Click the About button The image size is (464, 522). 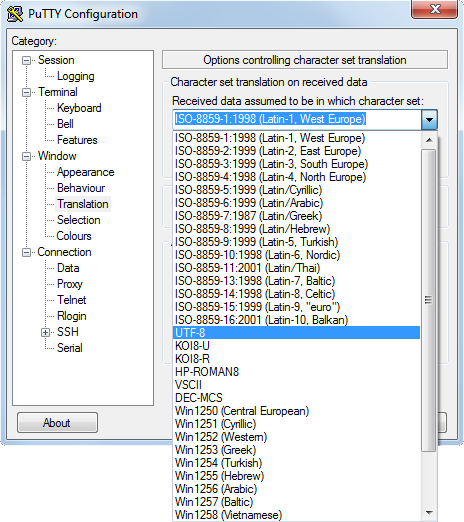click(57, 423)
